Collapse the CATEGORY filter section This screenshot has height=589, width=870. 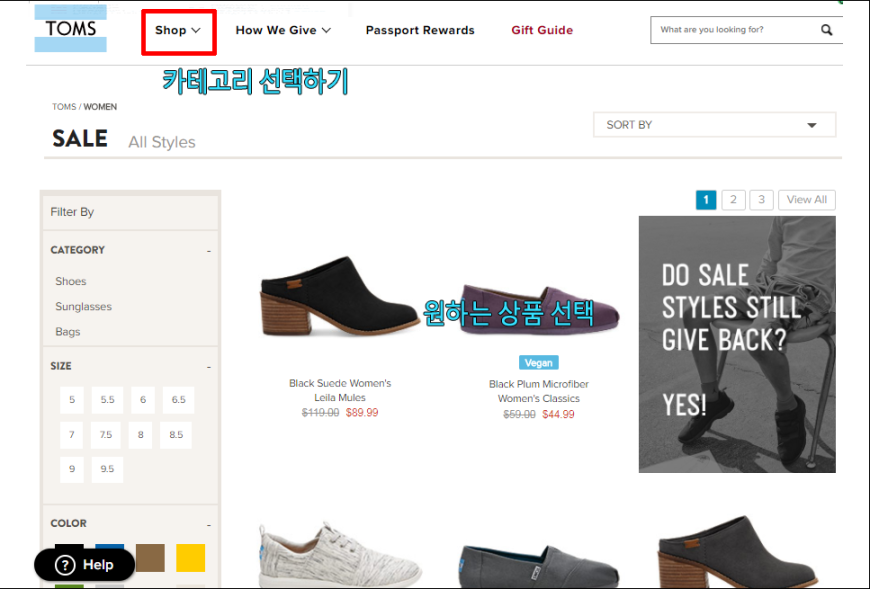coord(209,251)
